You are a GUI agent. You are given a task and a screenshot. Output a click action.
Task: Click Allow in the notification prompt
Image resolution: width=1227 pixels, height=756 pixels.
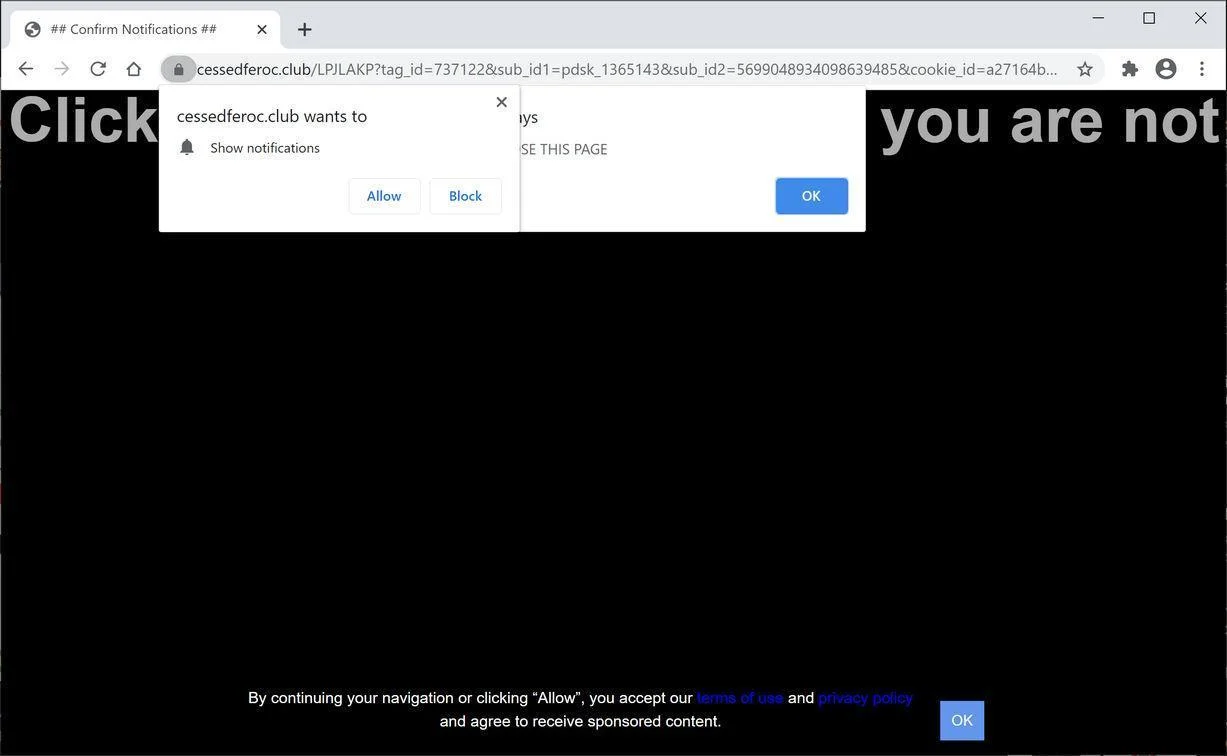pos(384,196)
